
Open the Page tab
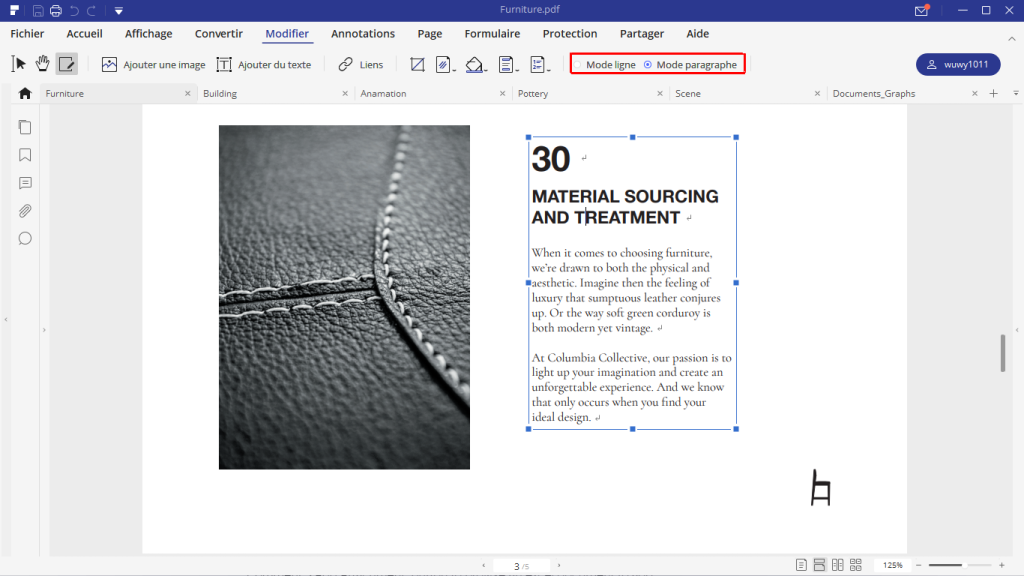tap(430, 33)
